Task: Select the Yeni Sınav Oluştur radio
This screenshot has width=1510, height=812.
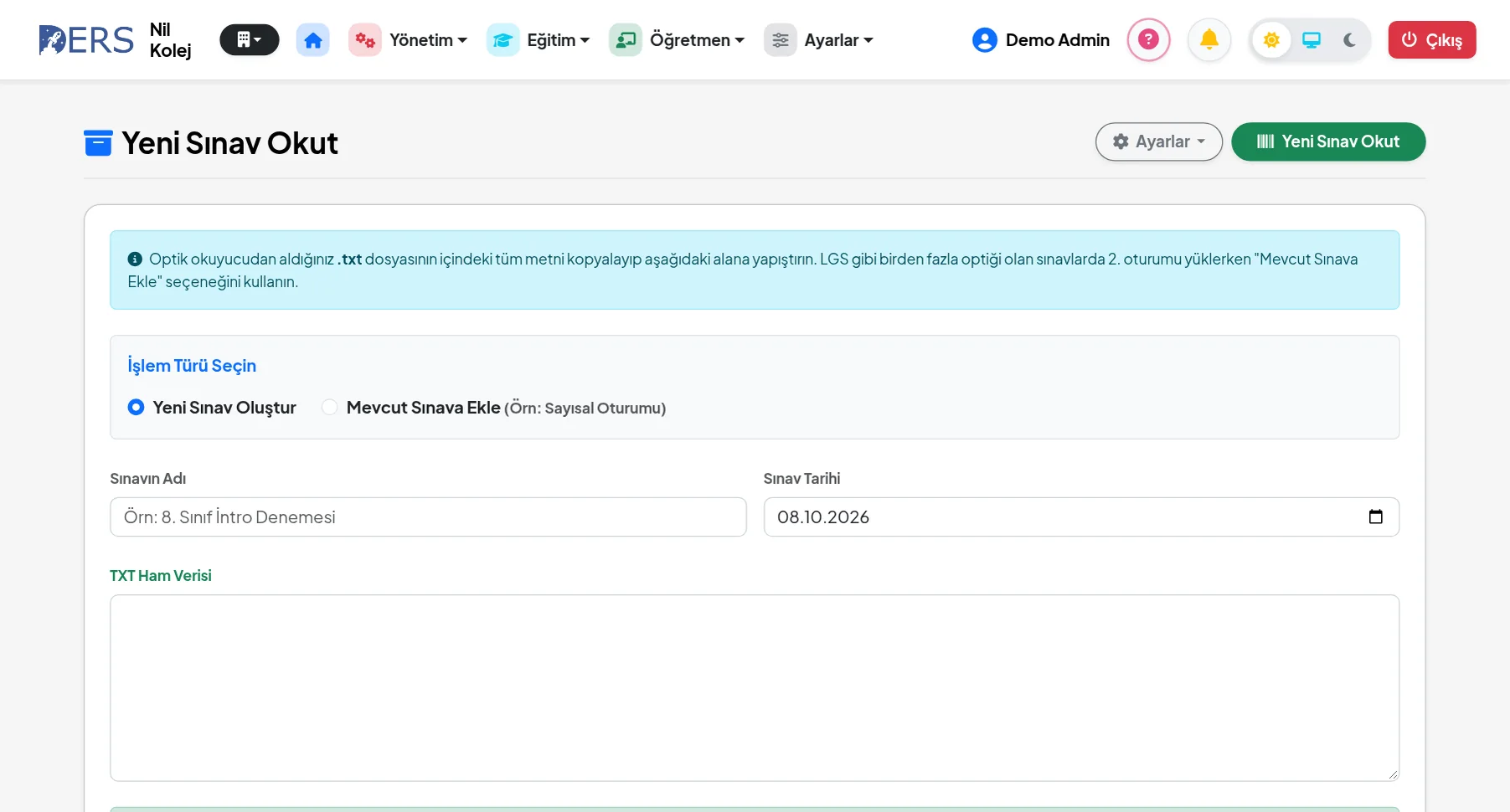Action: coord(136,407)
